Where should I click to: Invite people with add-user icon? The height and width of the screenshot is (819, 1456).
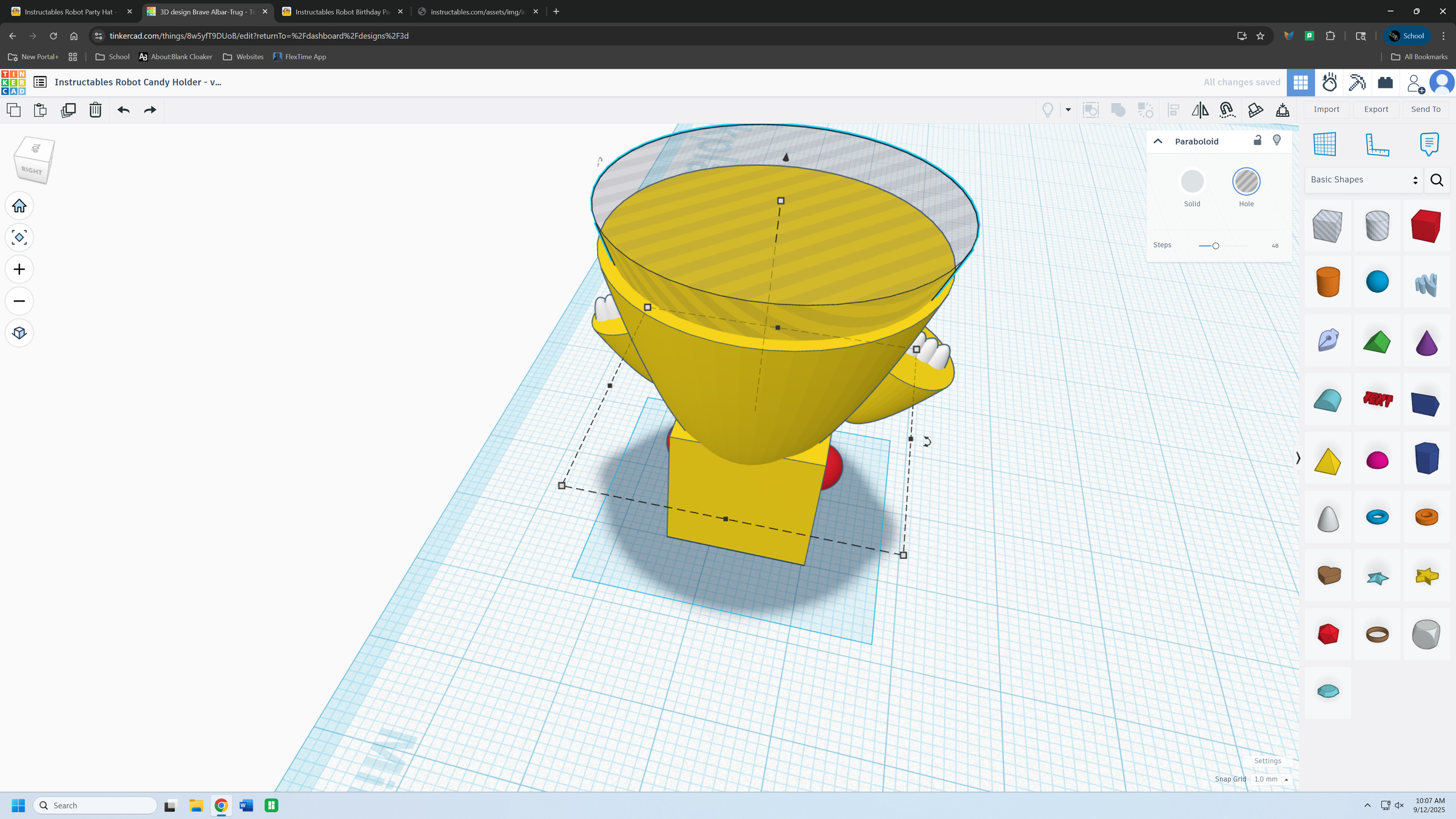pos(1415,83)
